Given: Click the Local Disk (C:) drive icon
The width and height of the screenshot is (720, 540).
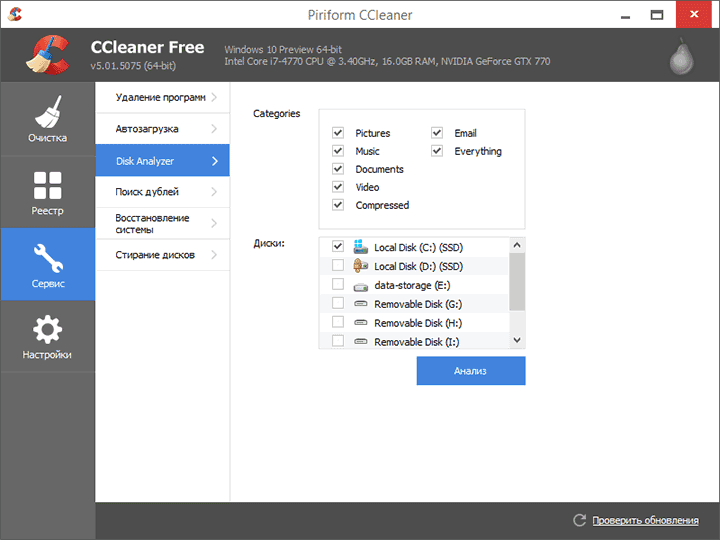Looking at the screenshot, I should pyautogui.click(x=360, y=247).
